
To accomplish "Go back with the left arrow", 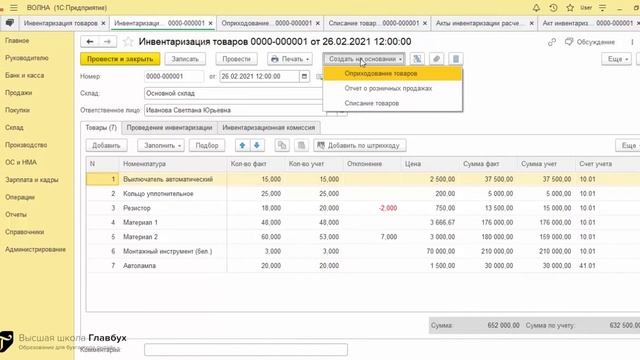I will coord(90,42).
